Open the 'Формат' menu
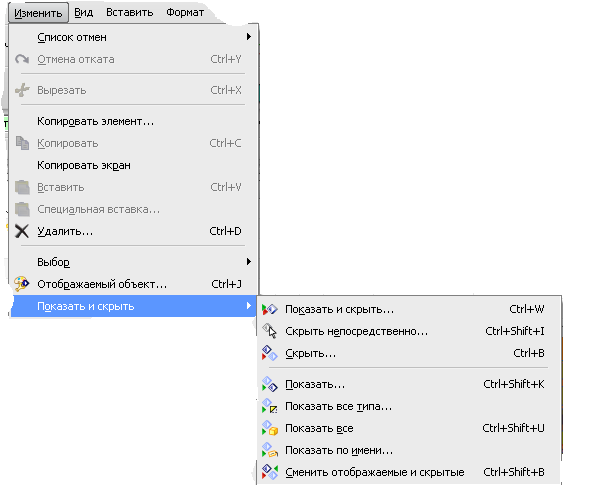This screenshot has width=593, height=487. pos(185,12)
